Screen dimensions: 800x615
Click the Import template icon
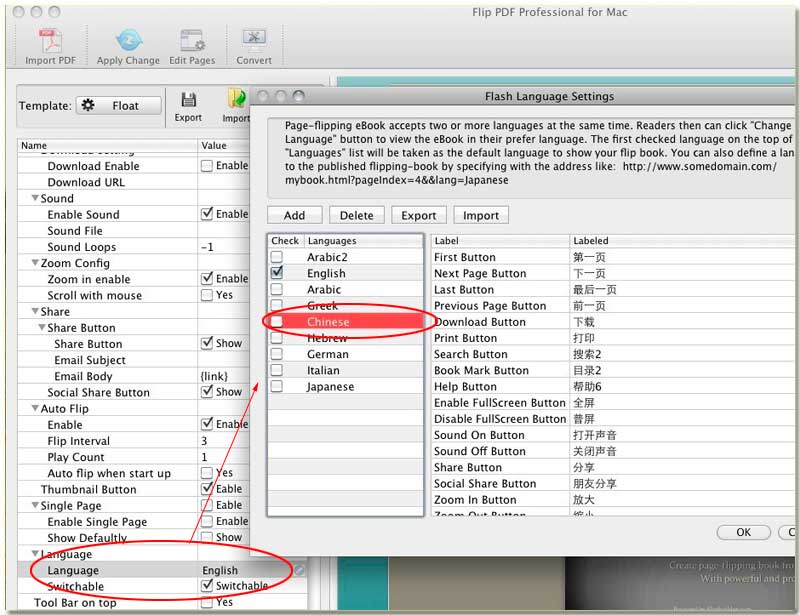coord(236,99)
